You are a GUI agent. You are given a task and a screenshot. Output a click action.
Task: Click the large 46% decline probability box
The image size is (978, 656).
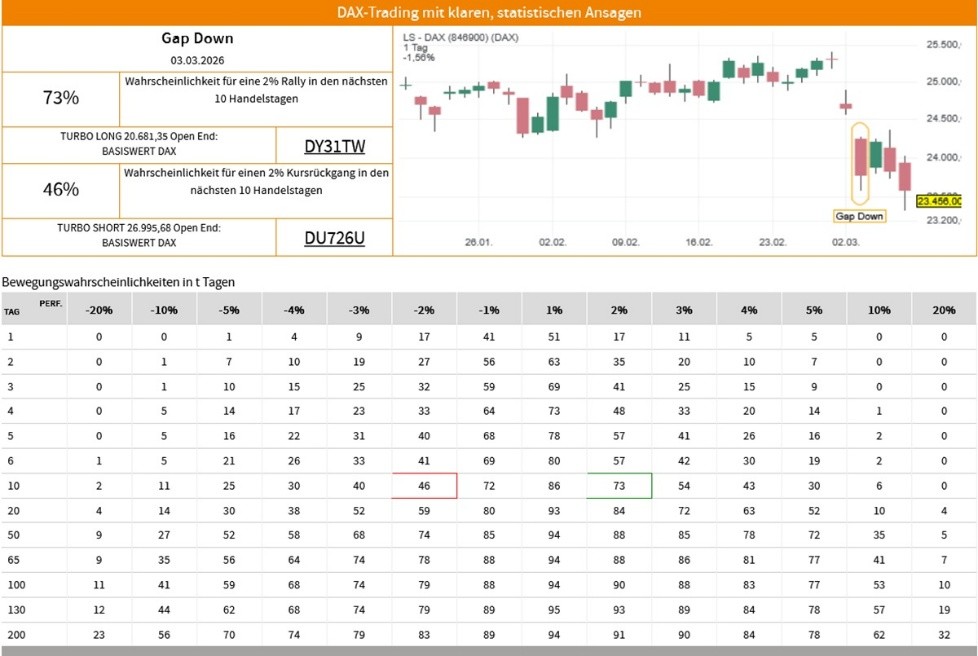[x=61, y=189]
